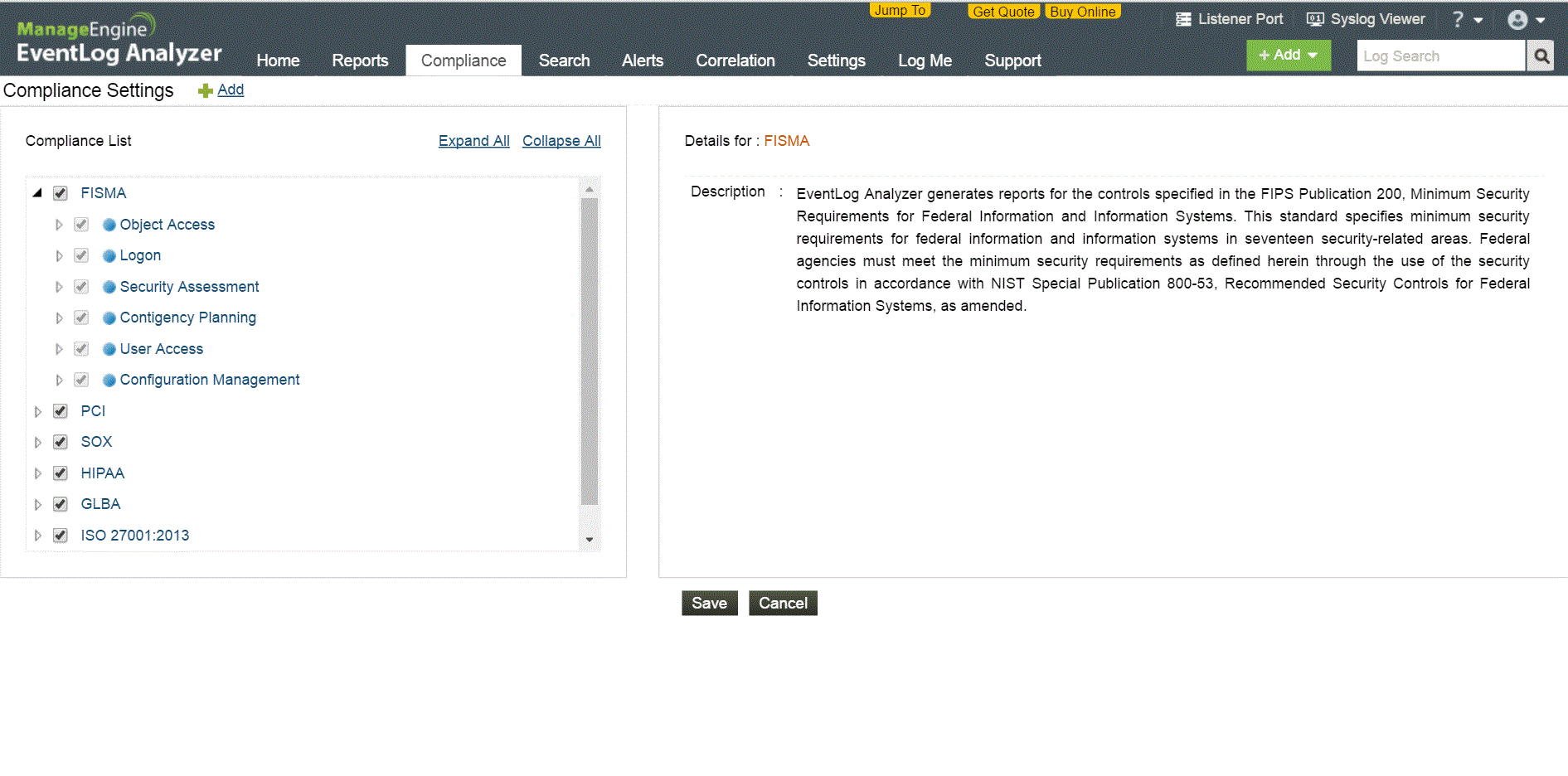The height and width of the screenshot is (776, 1568).
Task: Click the Expand All link
Action: click(x=474, y=141)
